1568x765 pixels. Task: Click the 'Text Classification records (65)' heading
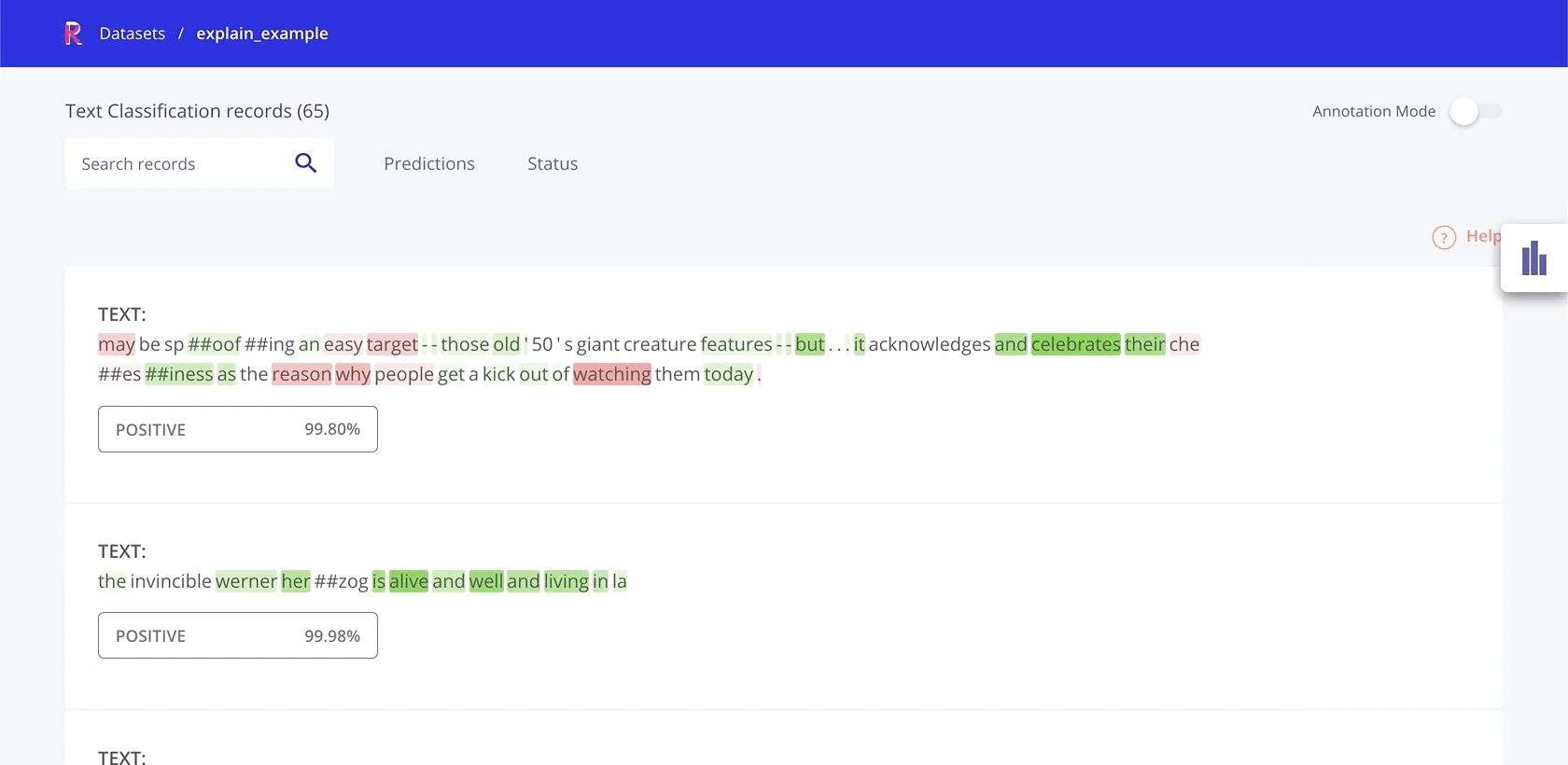(x=197, y=111)
